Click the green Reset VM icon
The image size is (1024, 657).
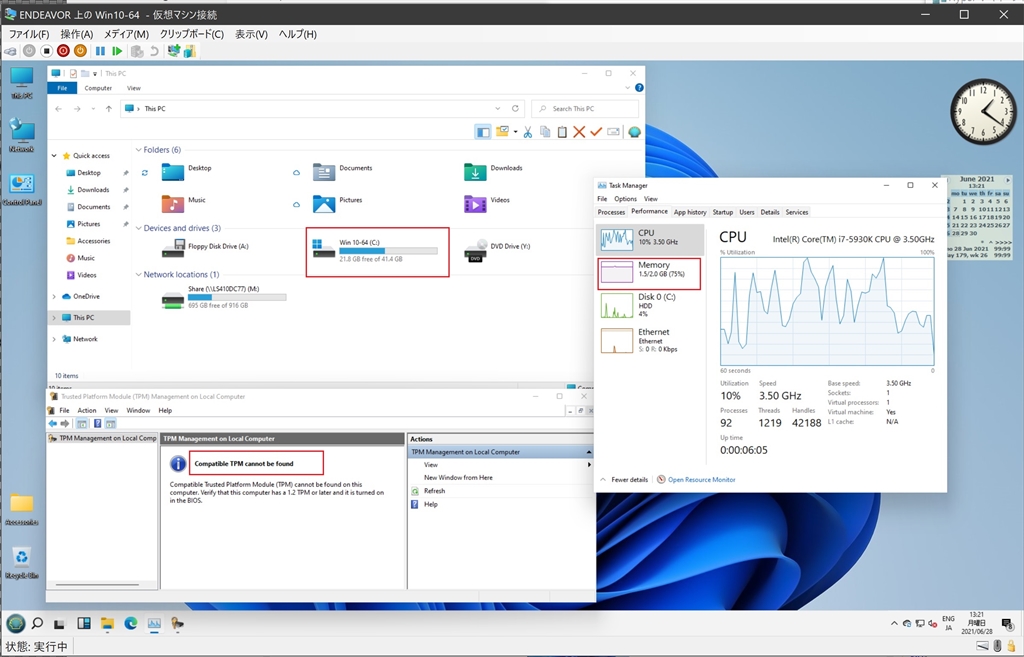117,51
